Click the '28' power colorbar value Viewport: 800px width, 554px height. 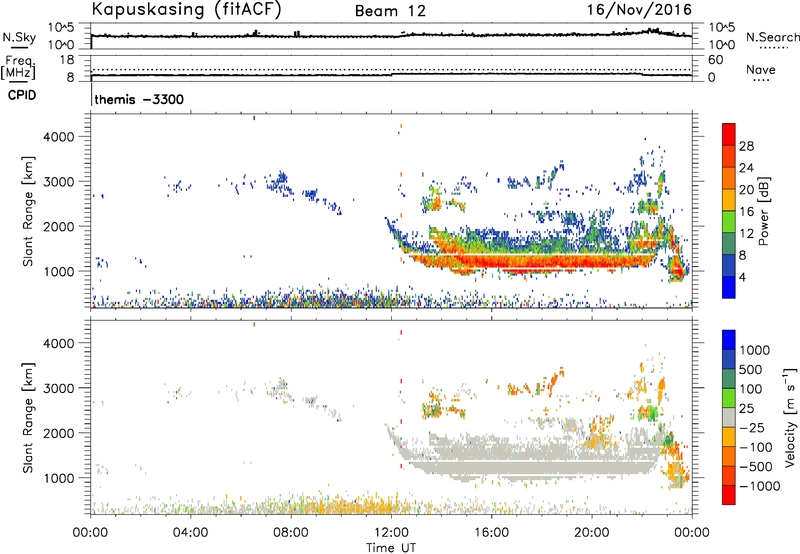746,146
